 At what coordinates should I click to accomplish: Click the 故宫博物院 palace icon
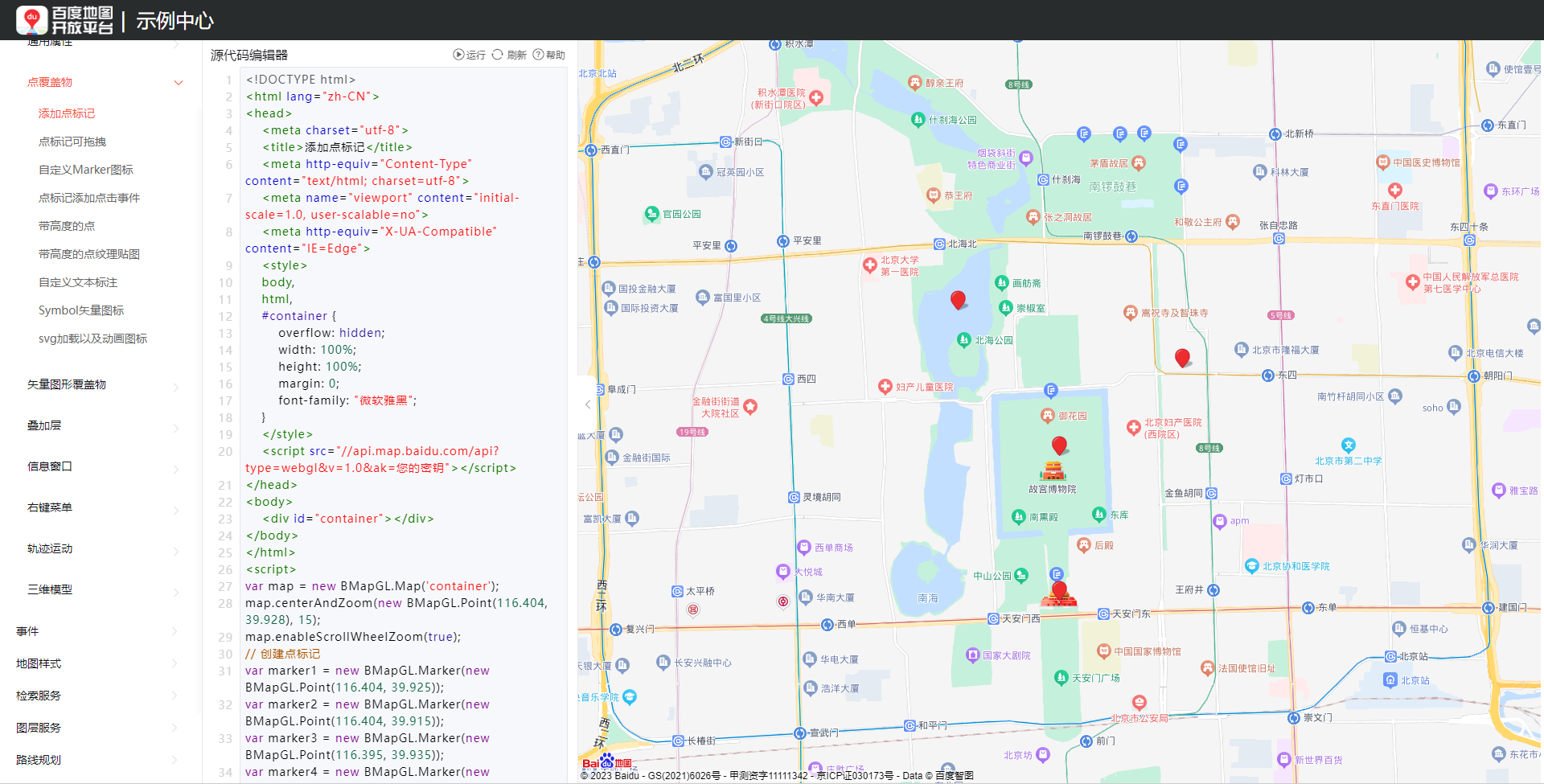[1053, 470]
